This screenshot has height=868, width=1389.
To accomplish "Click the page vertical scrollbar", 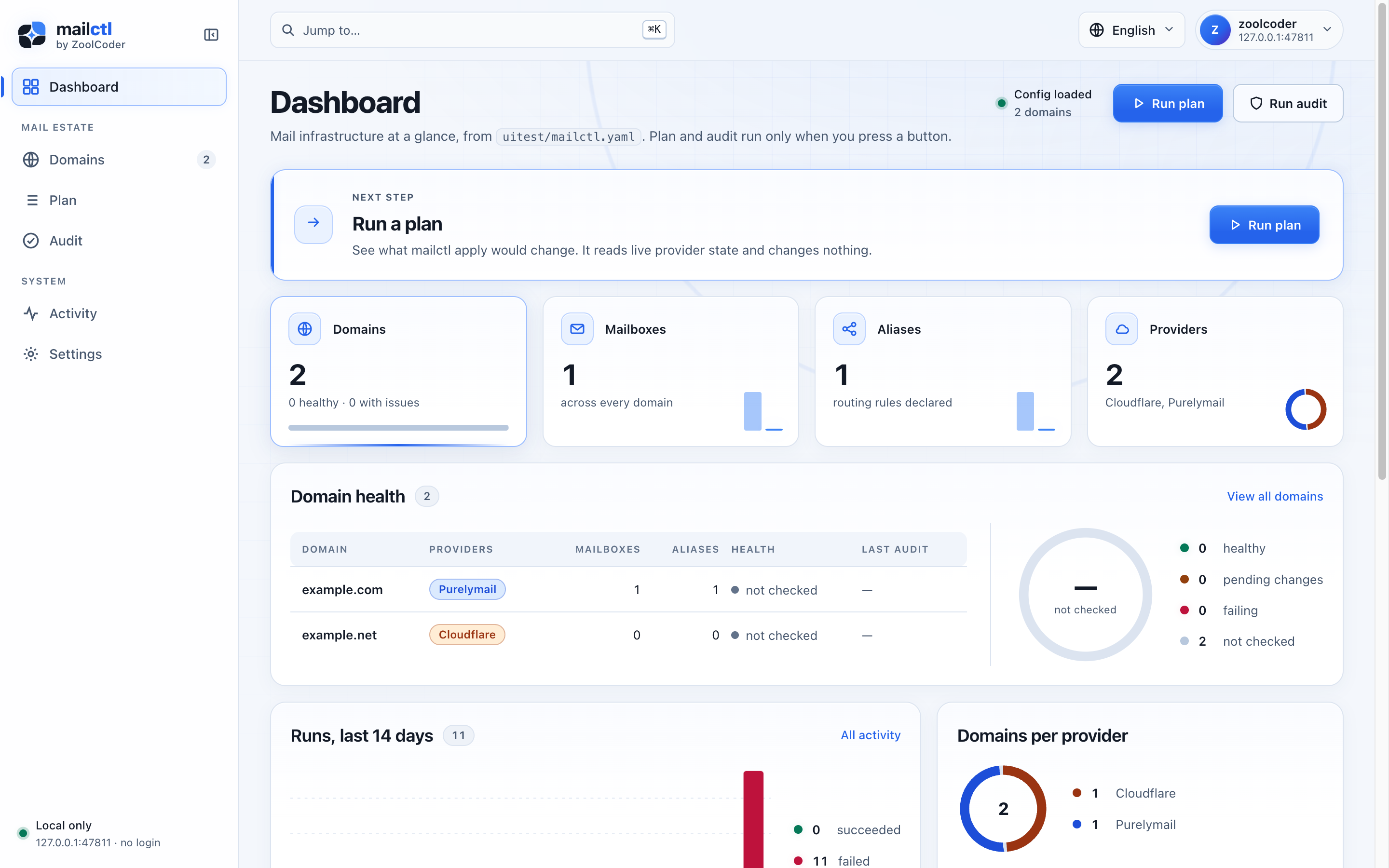I will point(1382,241).
